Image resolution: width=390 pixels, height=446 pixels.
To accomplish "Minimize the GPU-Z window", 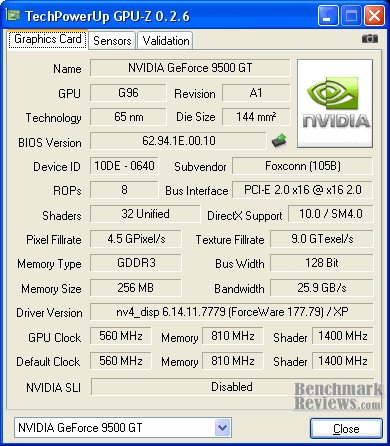I will pos(328,15).
